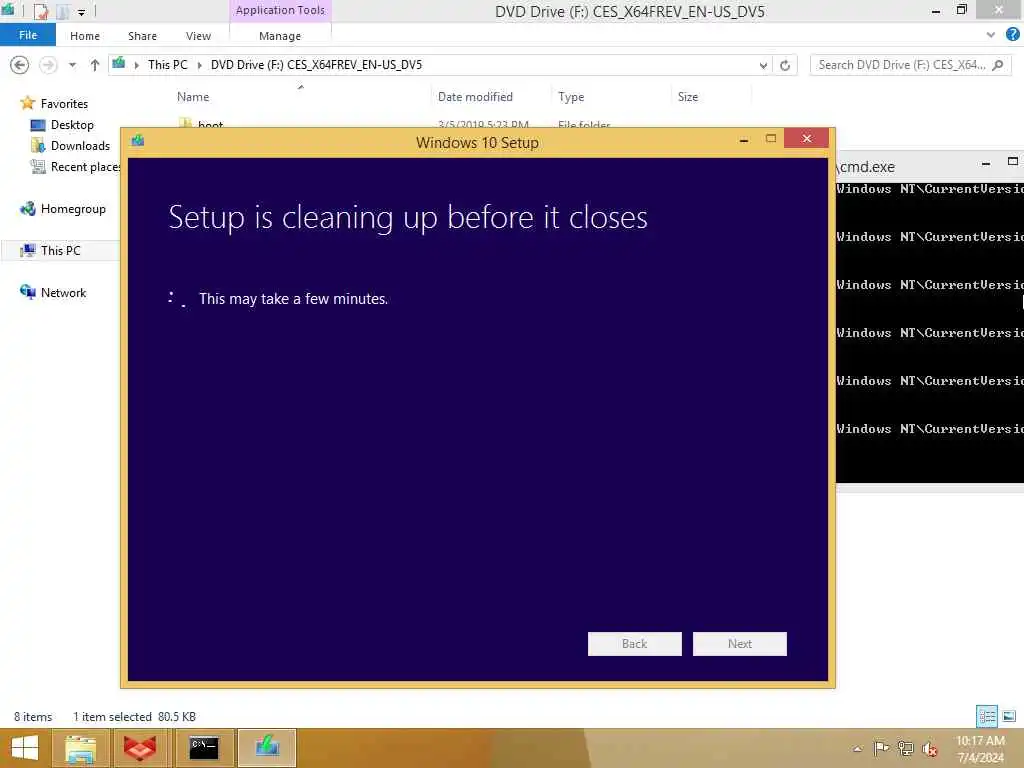Open the quick access toolbar customize dropdown

click(x=82, y=12)
